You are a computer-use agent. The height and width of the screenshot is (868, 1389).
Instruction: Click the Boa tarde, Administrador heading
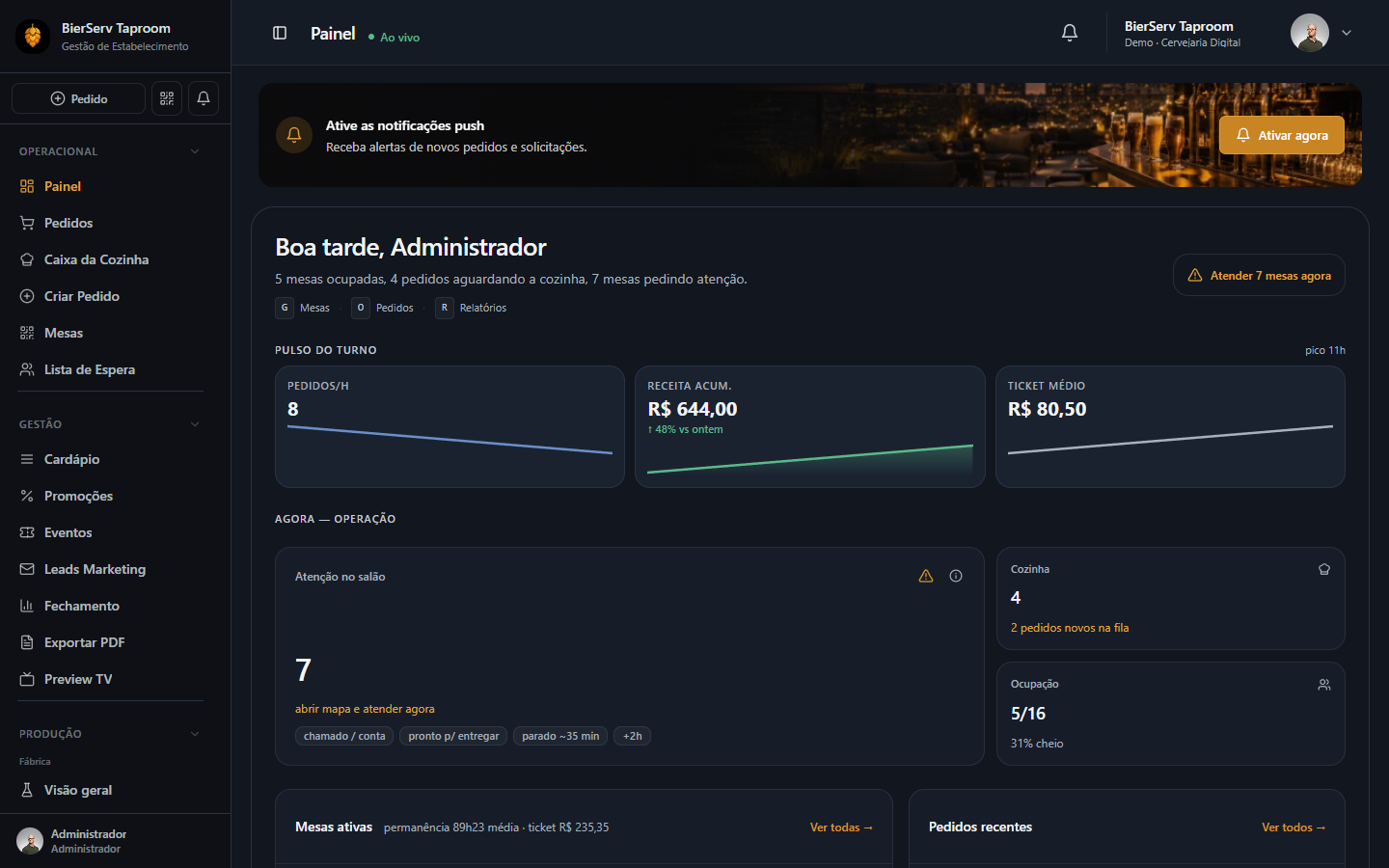tap(411, 247)
